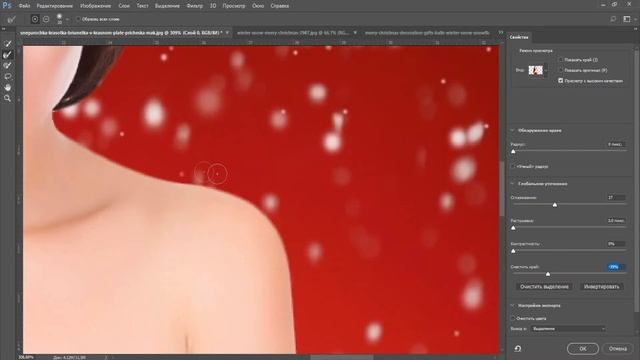Open the Выделение menu
The width and height of the screenshot is (640, 360).
167,6
